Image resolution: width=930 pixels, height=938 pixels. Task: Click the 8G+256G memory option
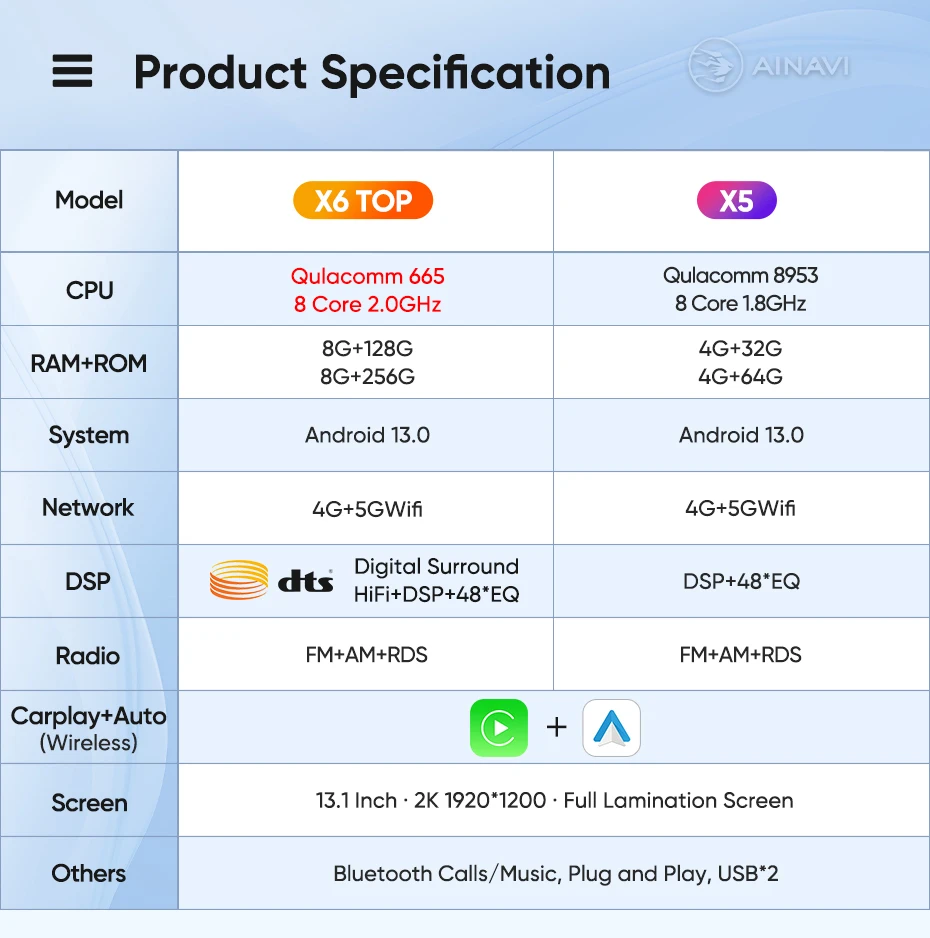click(367, 377)
